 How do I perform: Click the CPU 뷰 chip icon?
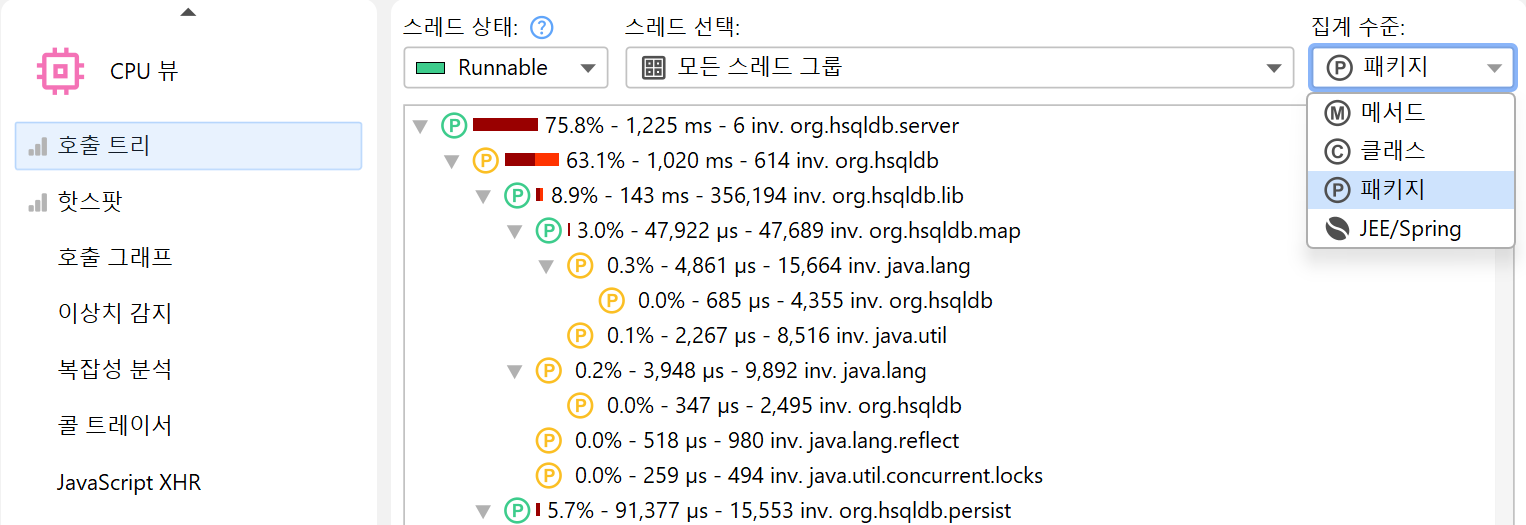click(x=58, y=71)
